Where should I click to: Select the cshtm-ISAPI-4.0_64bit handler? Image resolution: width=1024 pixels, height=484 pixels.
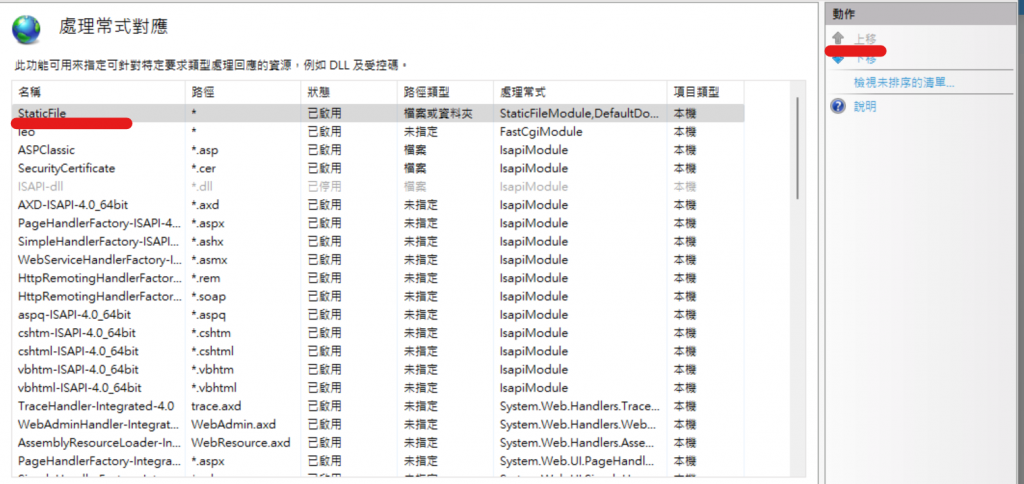76,333
